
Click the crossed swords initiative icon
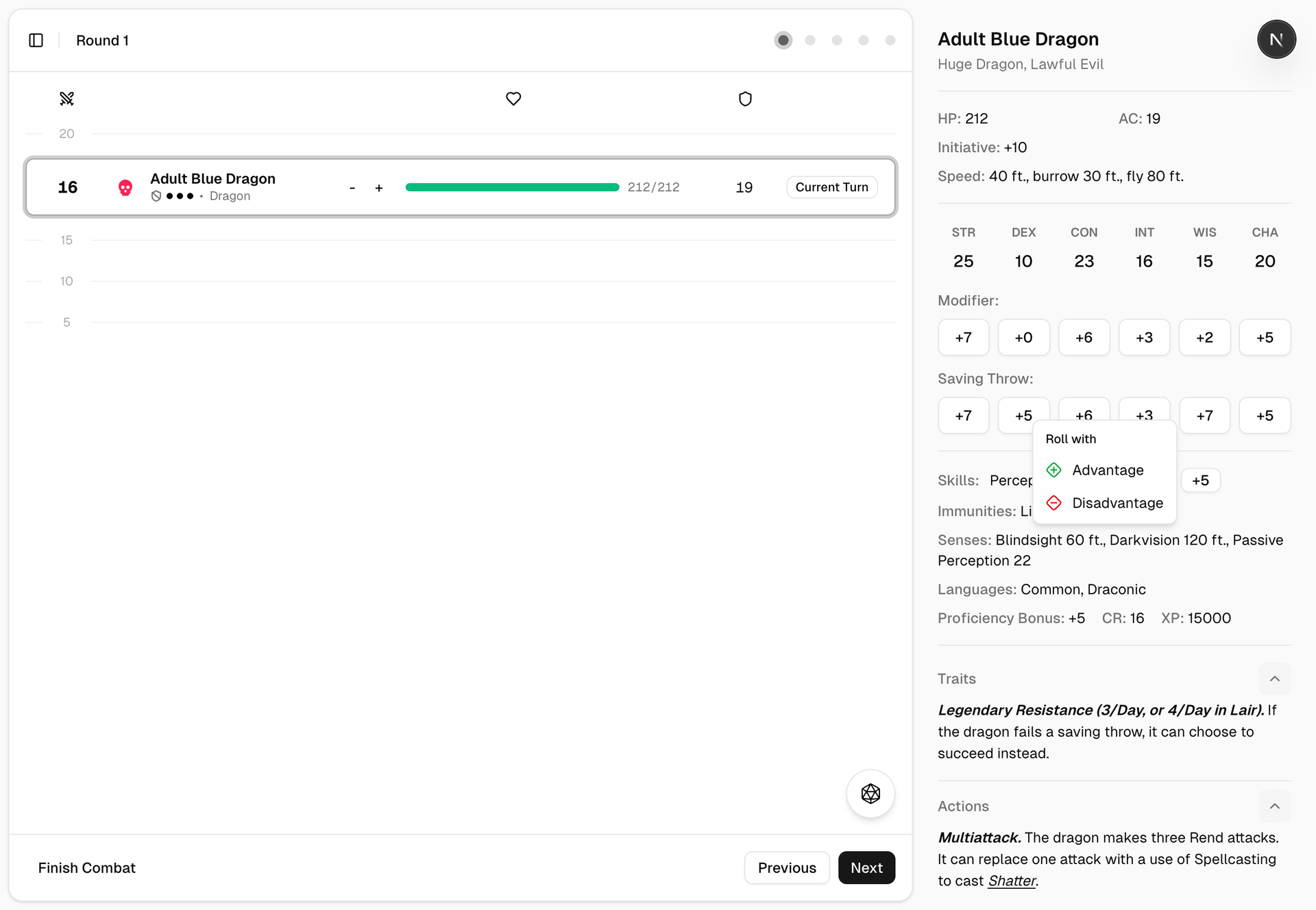tap(66, 99)
